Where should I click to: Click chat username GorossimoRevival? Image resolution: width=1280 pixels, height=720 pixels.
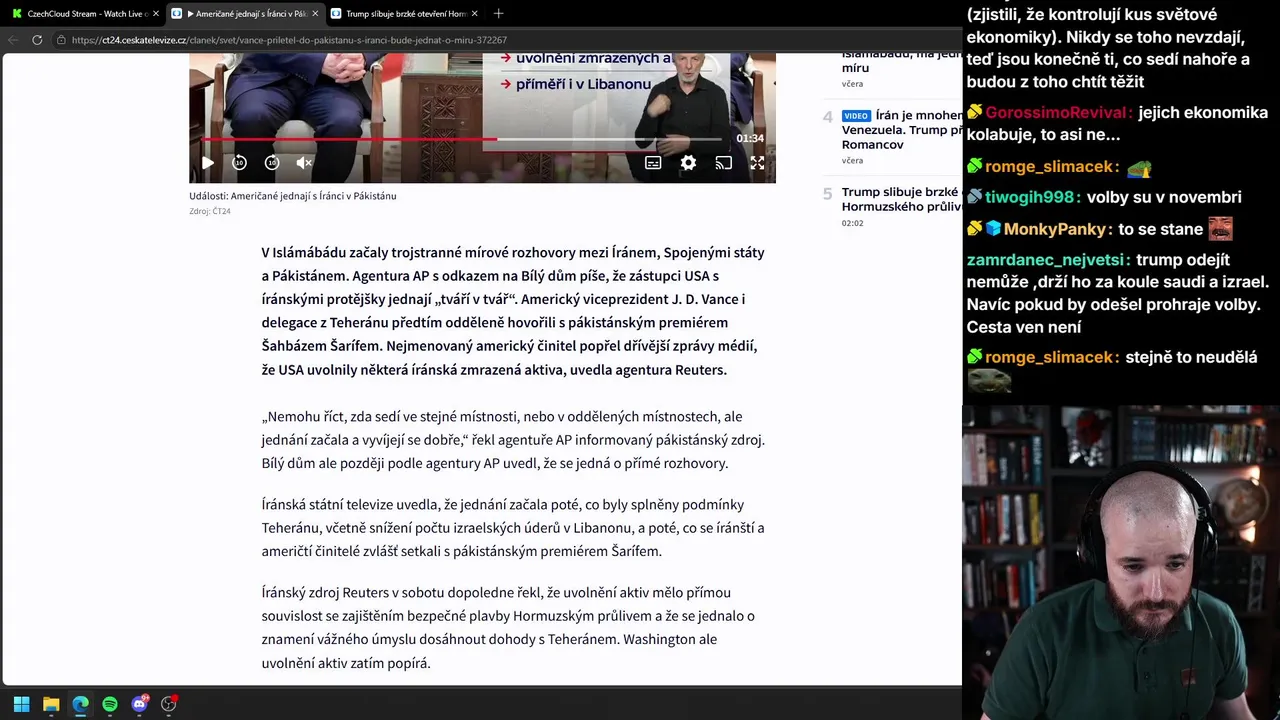(1059, 113)
